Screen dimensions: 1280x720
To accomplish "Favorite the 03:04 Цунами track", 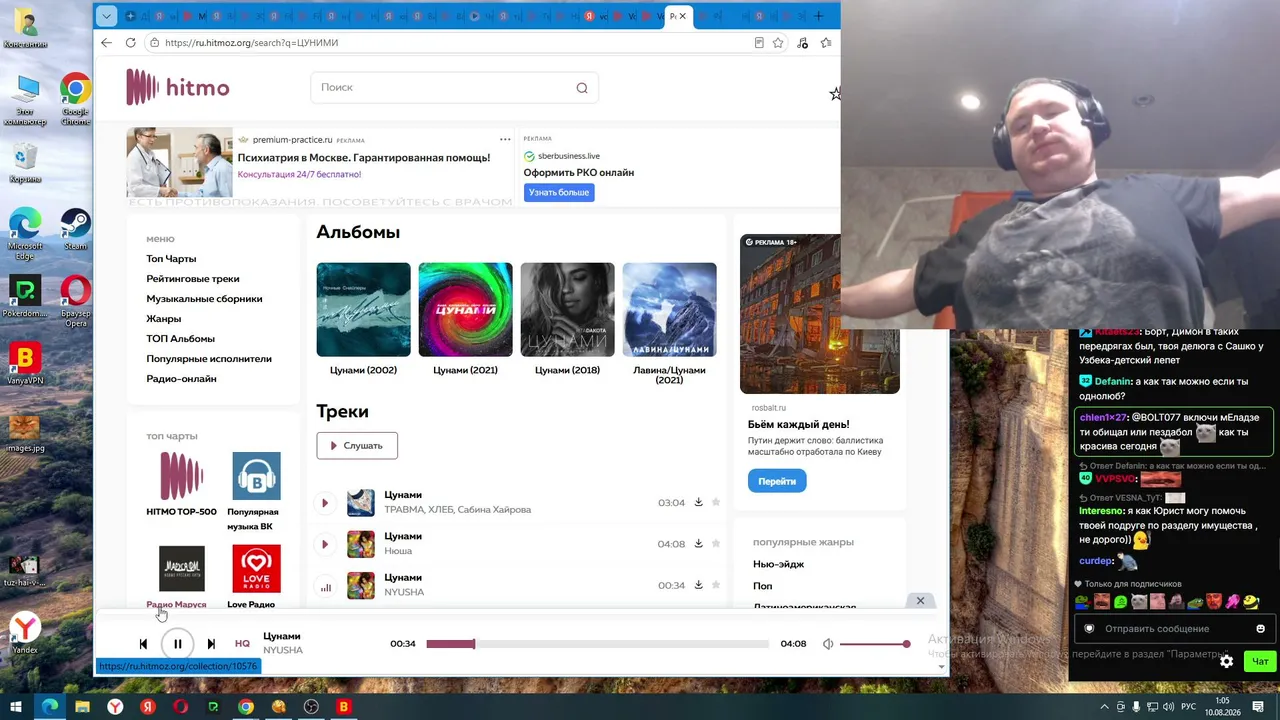I will click(716, 502).
